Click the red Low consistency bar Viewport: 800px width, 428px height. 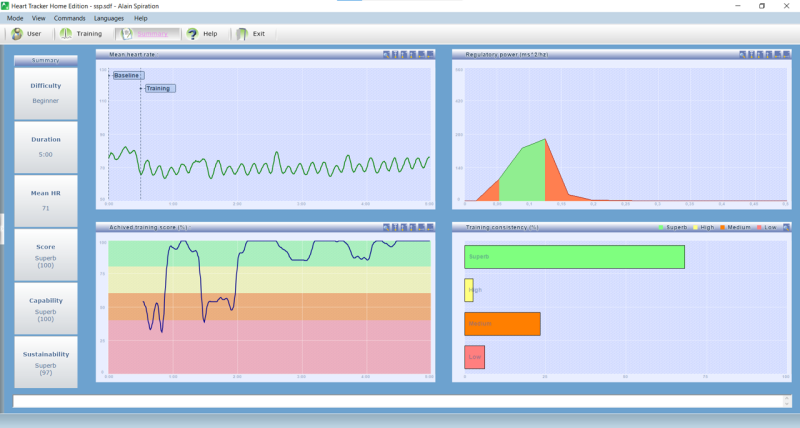(474, 357)
